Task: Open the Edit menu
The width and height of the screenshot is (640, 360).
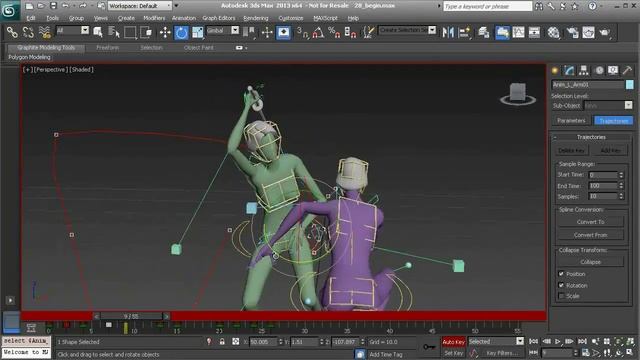Action: 31,18
